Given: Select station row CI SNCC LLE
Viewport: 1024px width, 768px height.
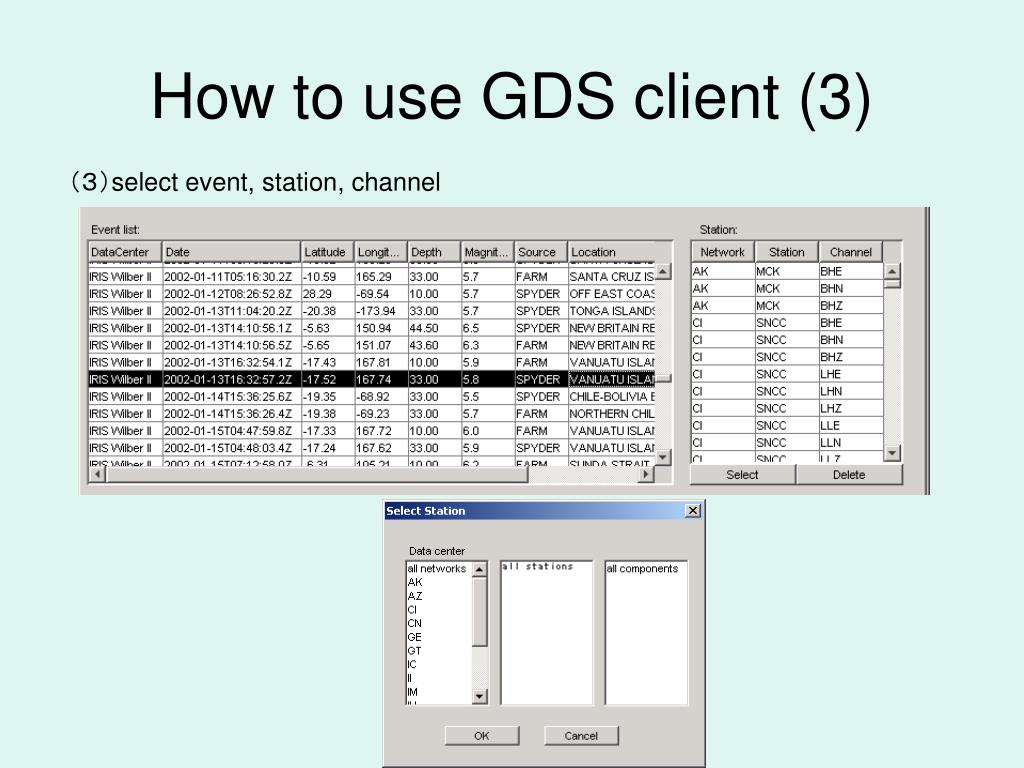Looking at the screenshot, I should pyautogui.click(x=787, y=425).
